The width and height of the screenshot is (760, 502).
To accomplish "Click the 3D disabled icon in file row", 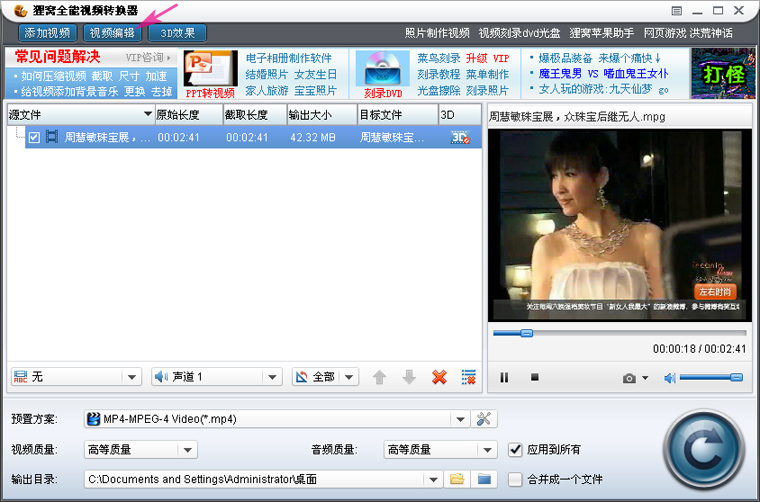I will (460, 138).
